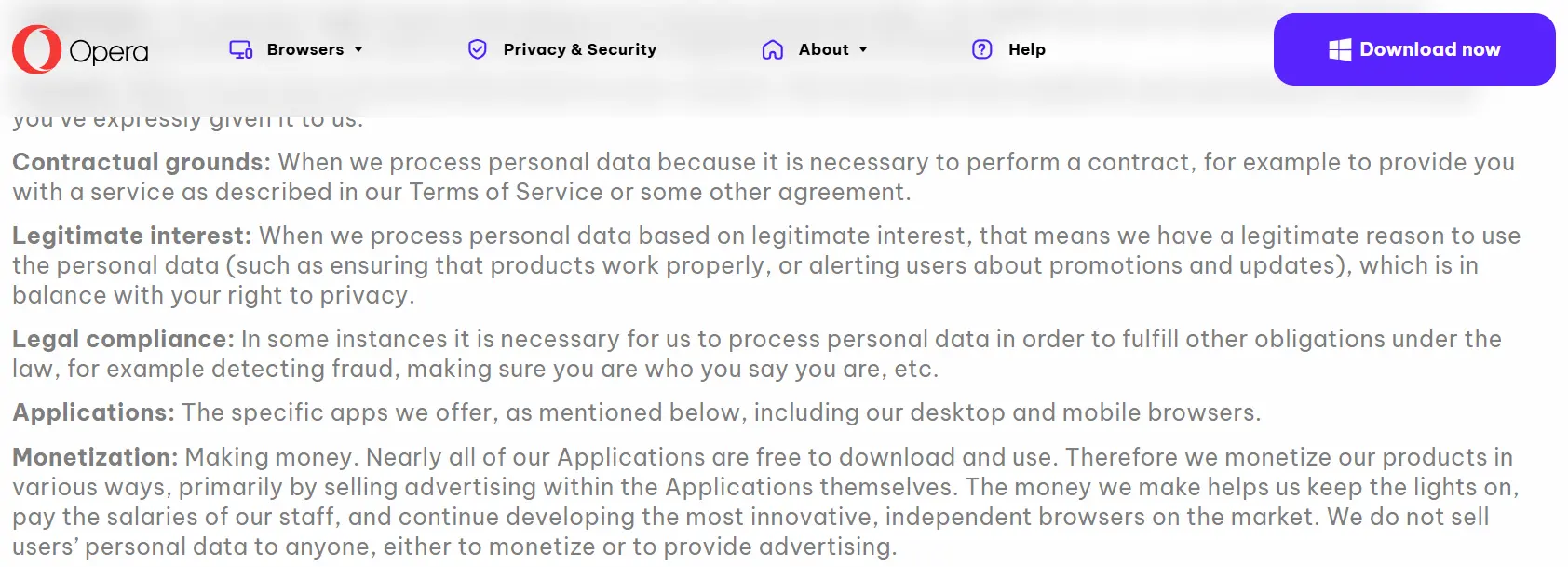Select the home icon next to About

point(772,49)
